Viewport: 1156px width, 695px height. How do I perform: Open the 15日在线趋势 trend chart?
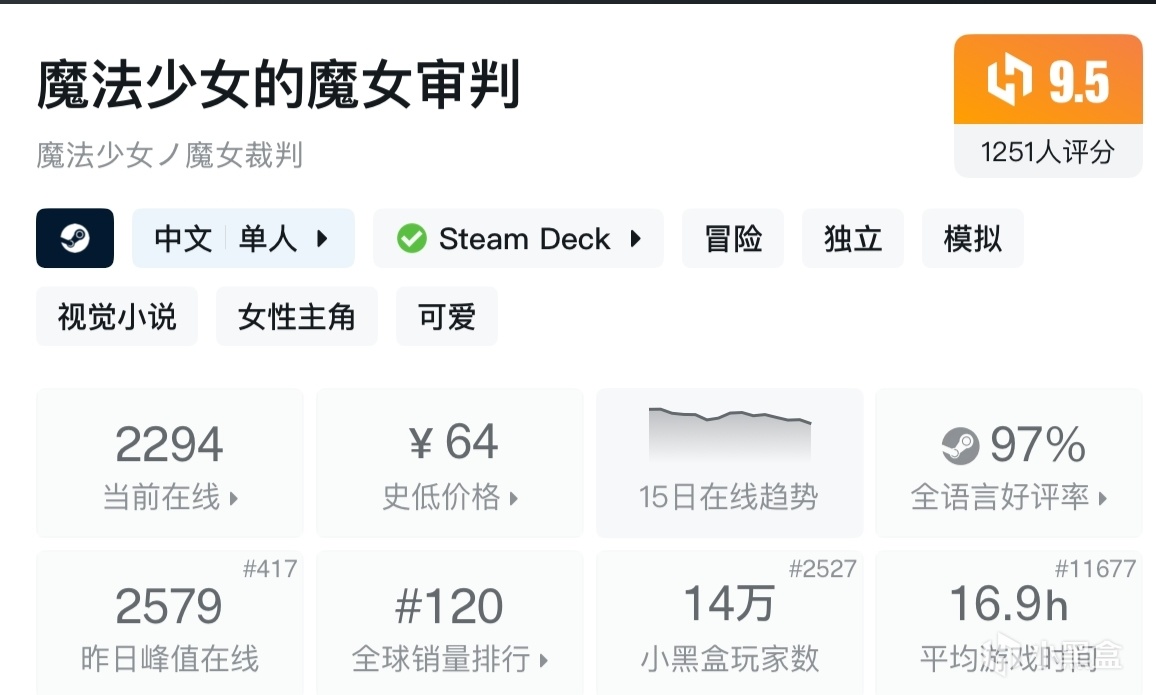click(729, 463)
